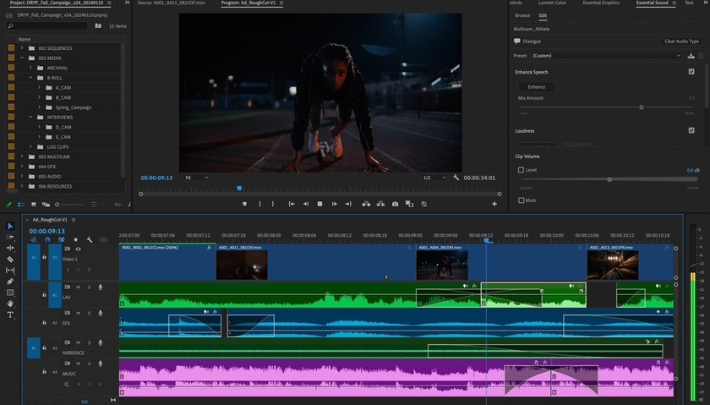Click the Clear Audio Type button
Screen dimensions: 710x405
pos(681,41)
